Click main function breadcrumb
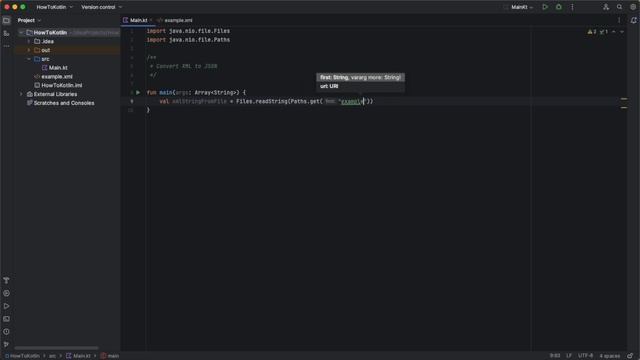 (x=110, y=356)
